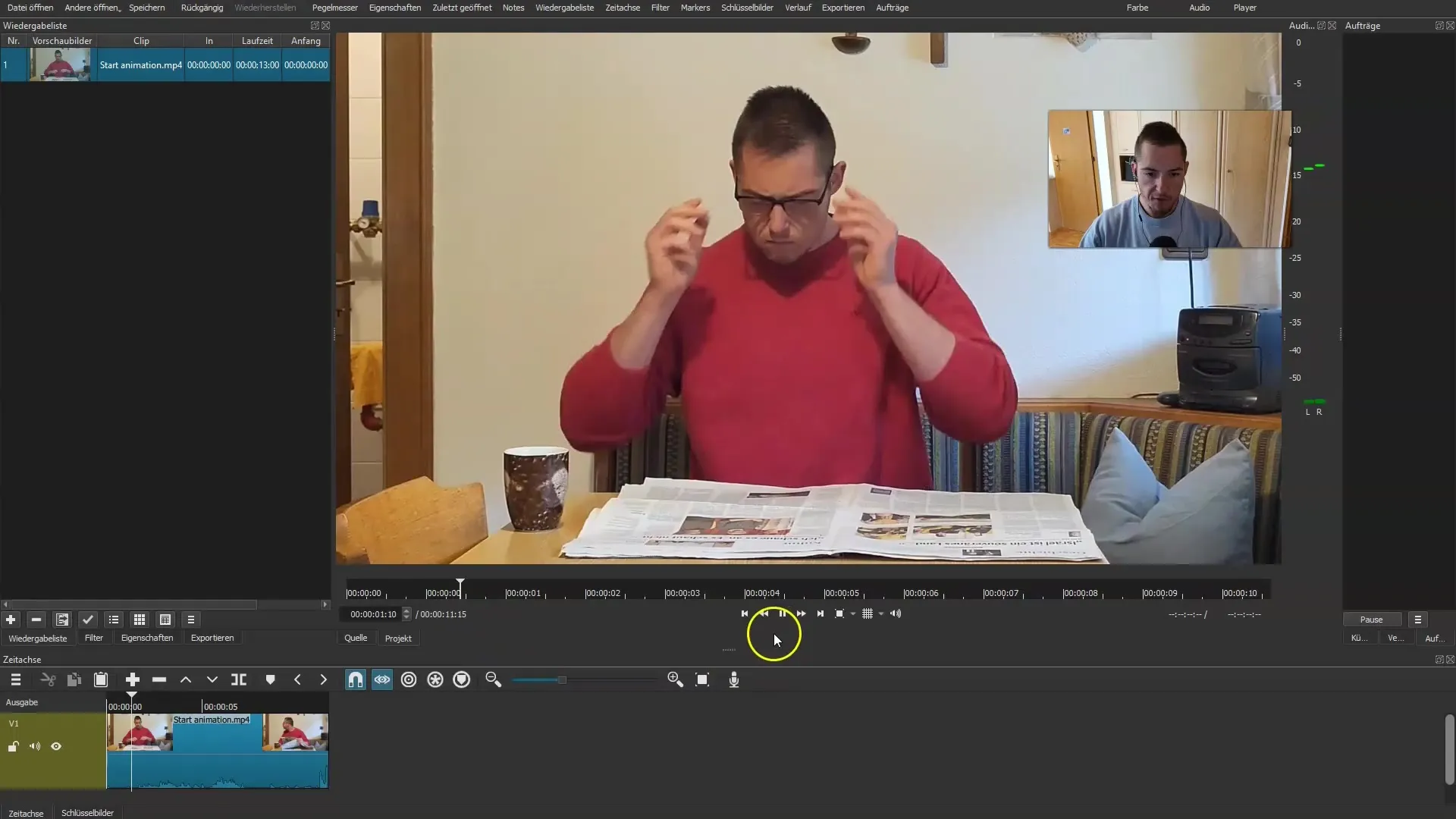
Task: Skip to the previous point in player
Action: [745, 614]
